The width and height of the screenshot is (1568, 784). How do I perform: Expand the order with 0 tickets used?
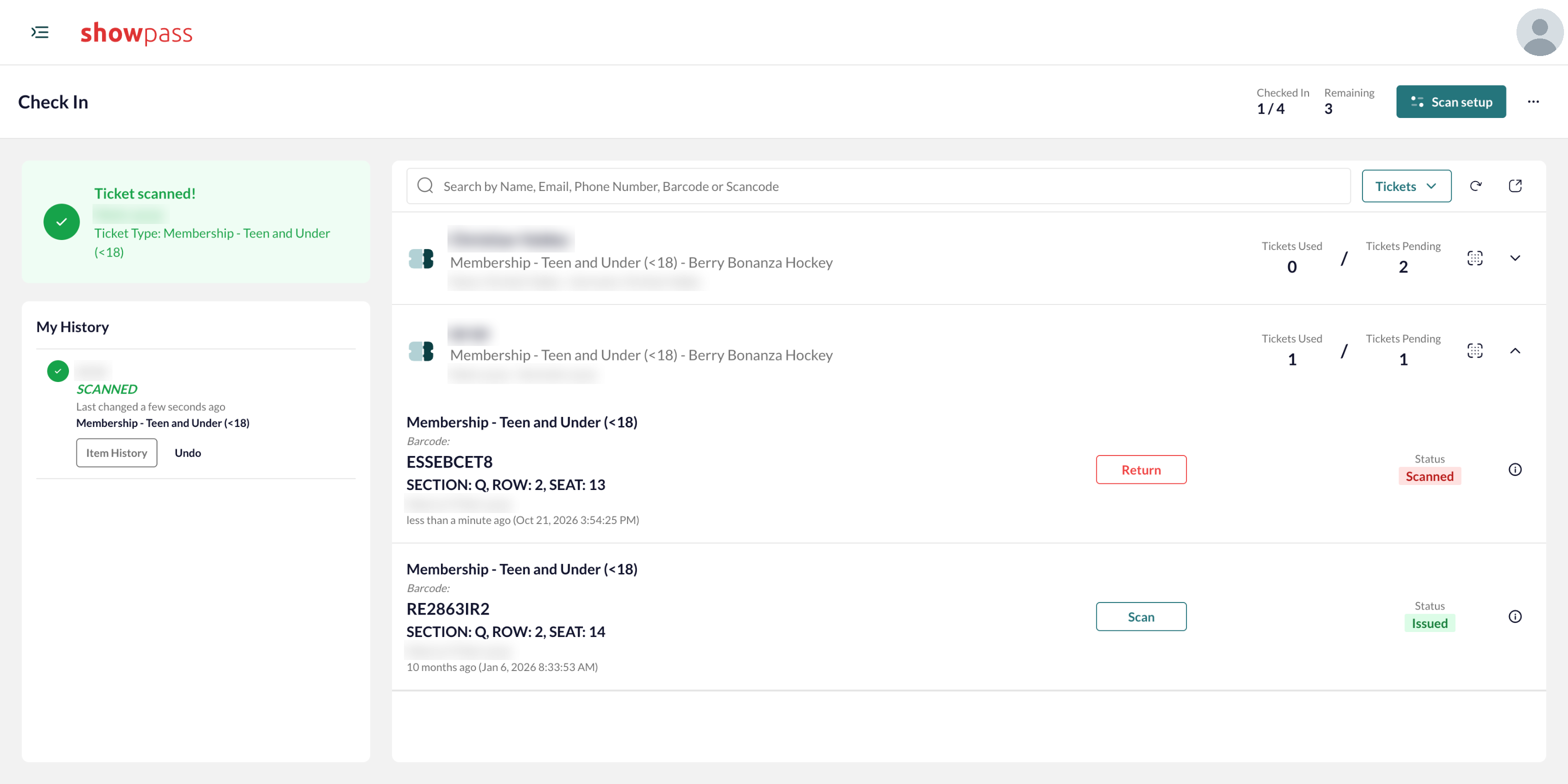(1515, 258)
